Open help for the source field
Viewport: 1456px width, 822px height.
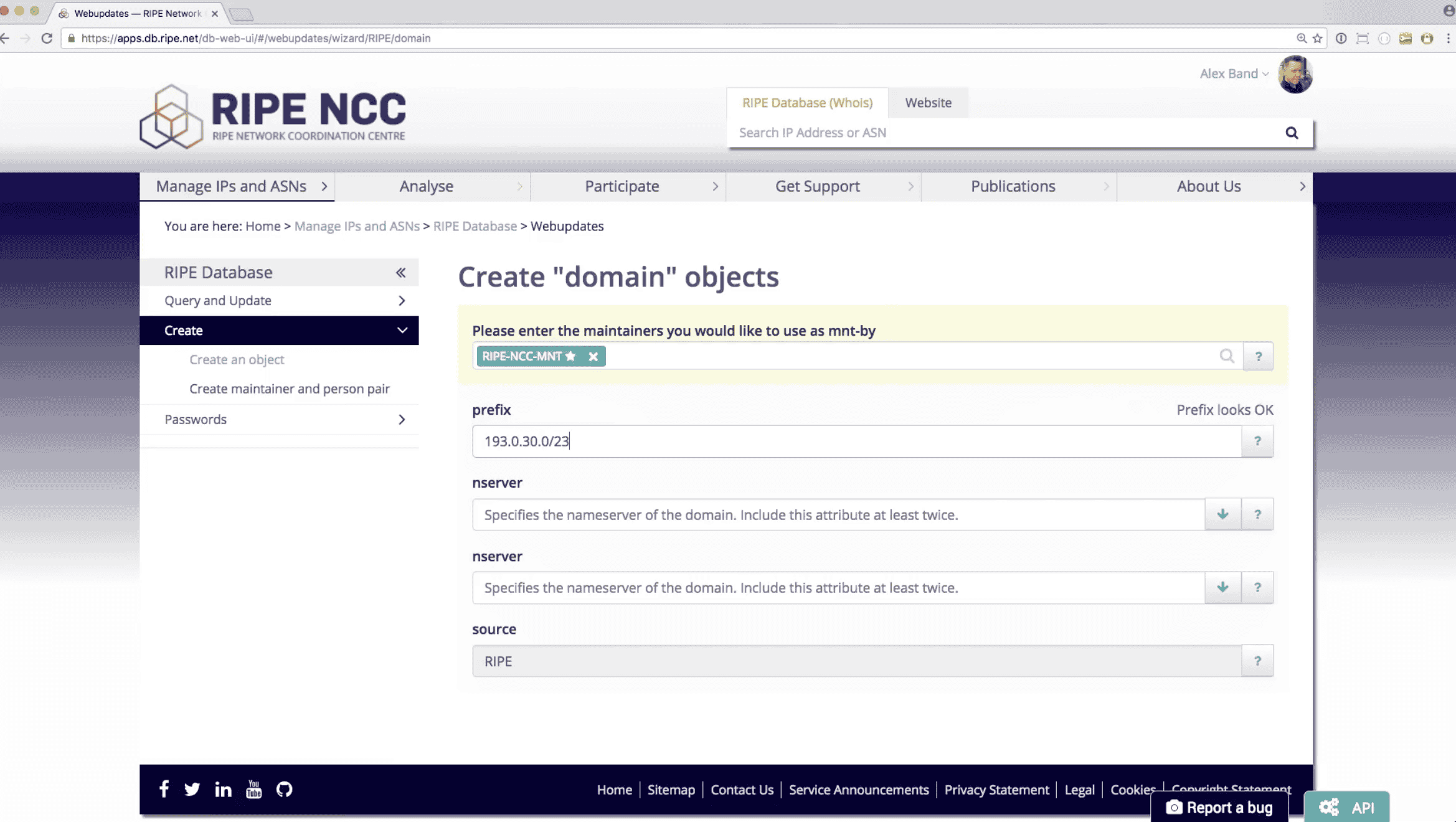pyautogui.click(x=1257, y=661)
